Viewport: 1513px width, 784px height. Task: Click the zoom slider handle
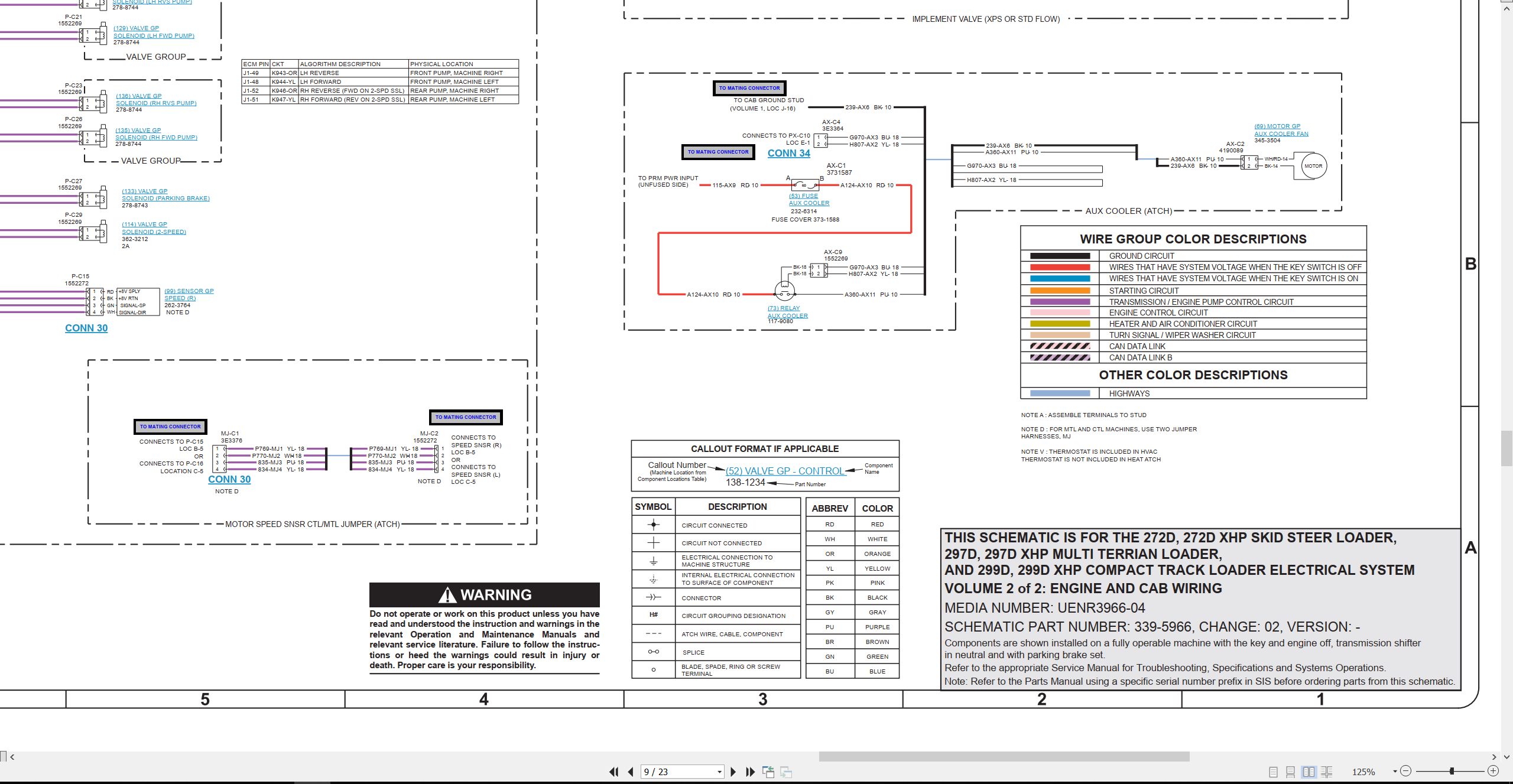(1452, 771)
